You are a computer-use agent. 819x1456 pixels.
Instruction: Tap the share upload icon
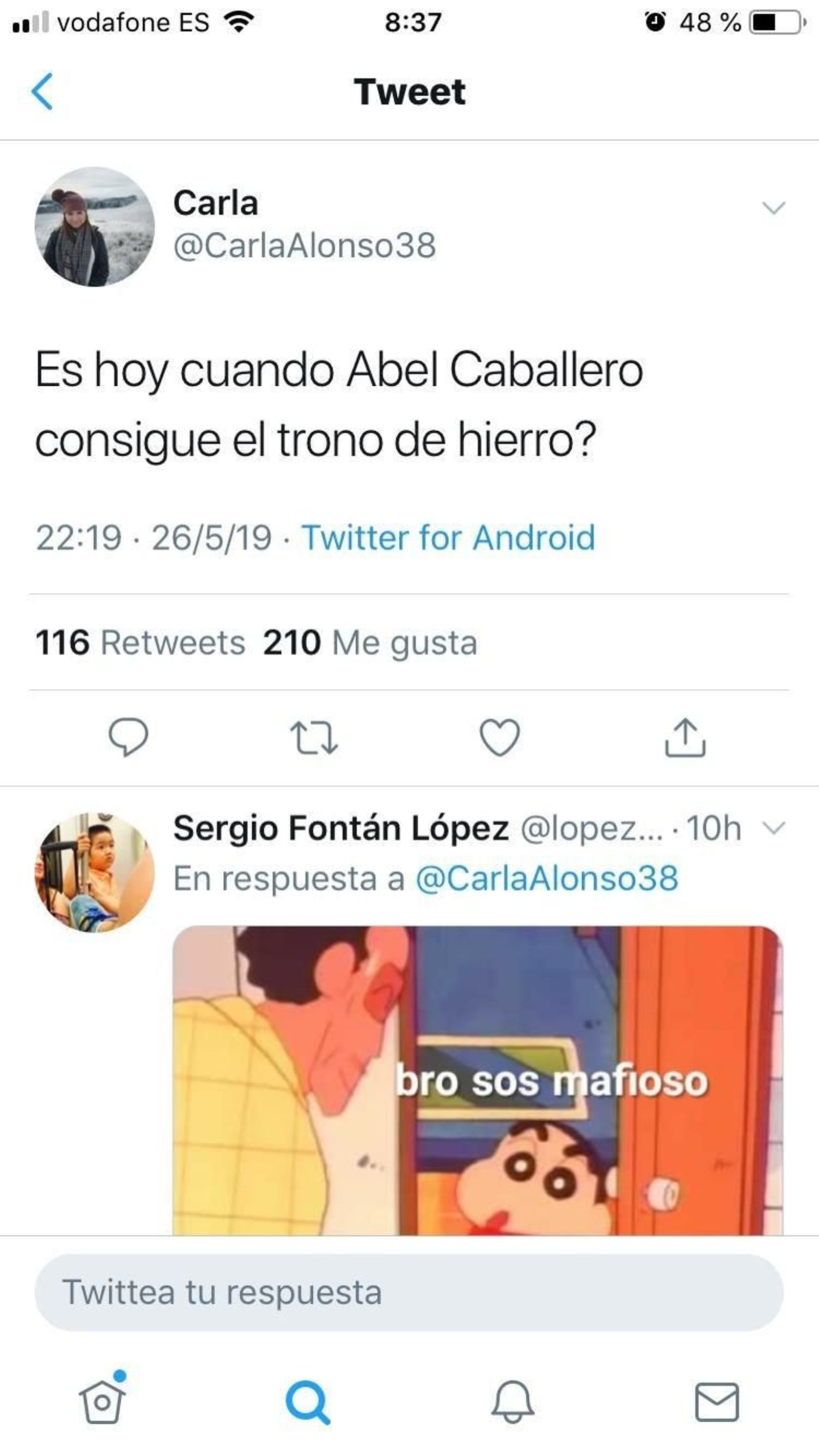pyautogui.click(x=685, y=737)
